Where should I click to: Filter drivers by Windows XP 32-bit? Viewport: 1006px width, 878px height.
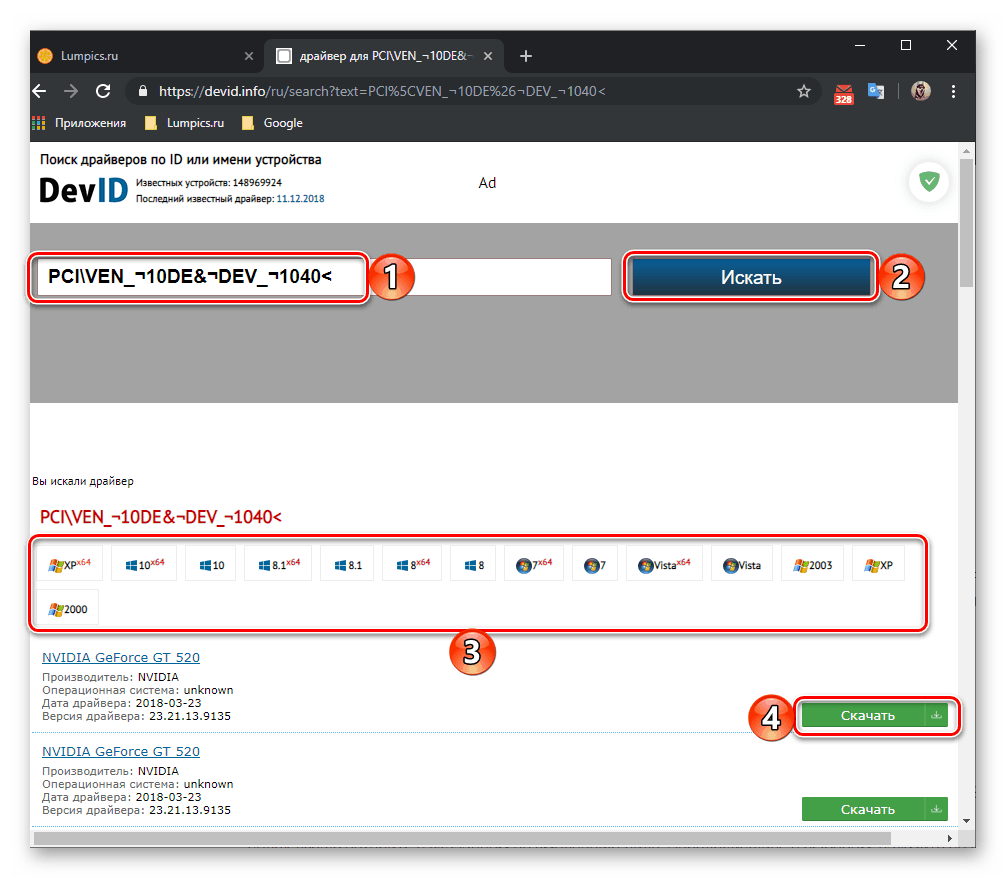[878, 565]
